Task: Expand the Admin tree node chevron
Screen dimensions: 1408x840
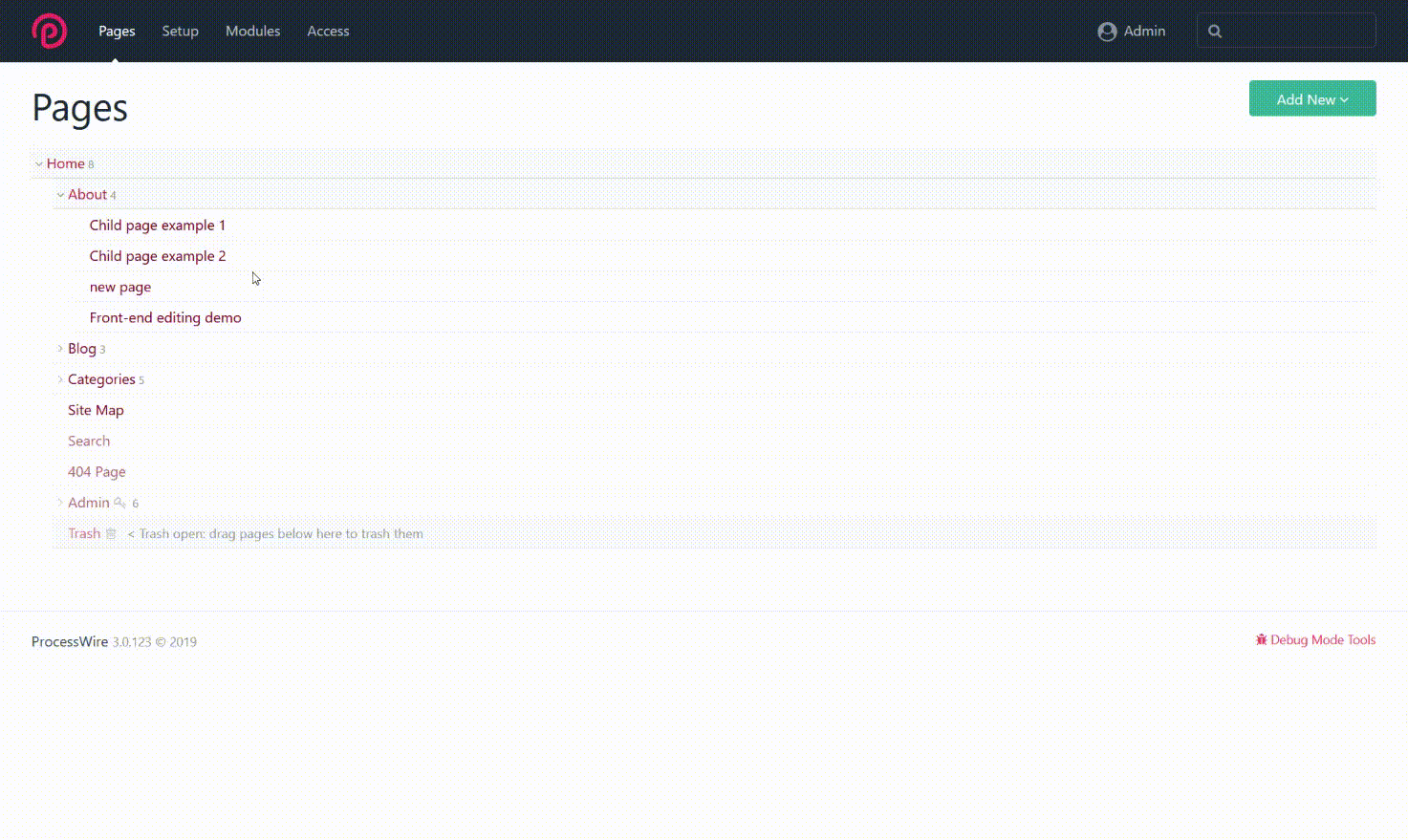Action: pos(60,503)
